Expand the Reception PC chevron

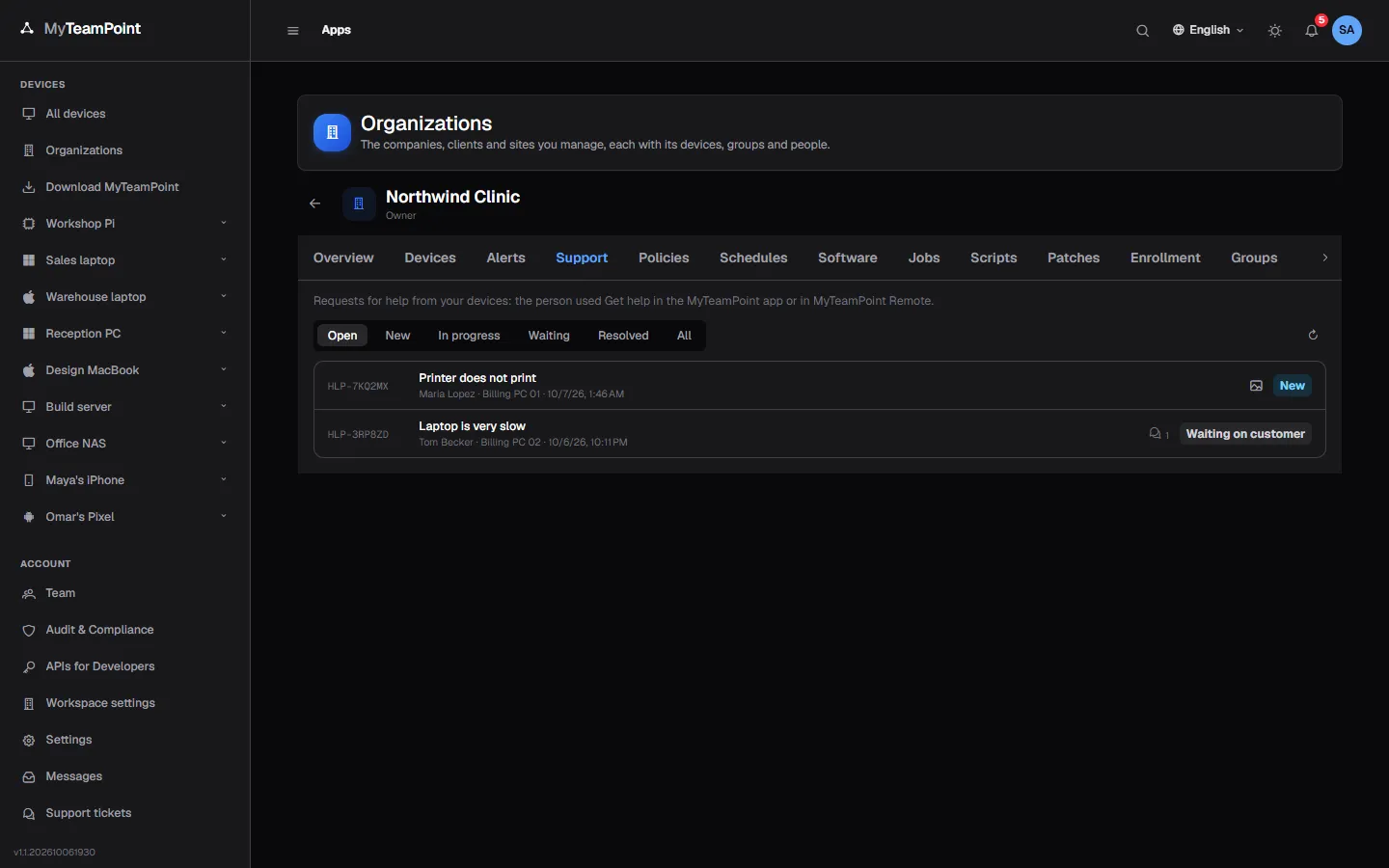tap(224, 333)
